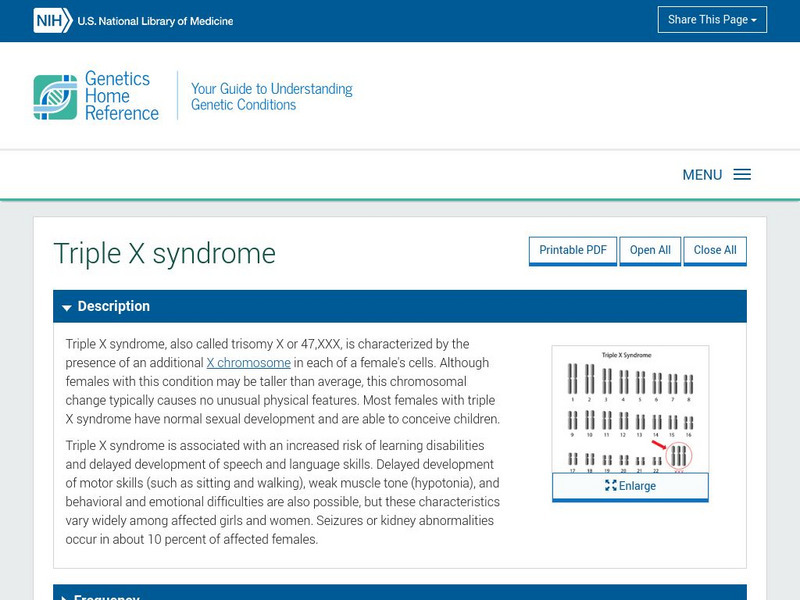Viewport: 800px width, 600px height.
Task: Click the Description header label
Action: click(114, 306)
